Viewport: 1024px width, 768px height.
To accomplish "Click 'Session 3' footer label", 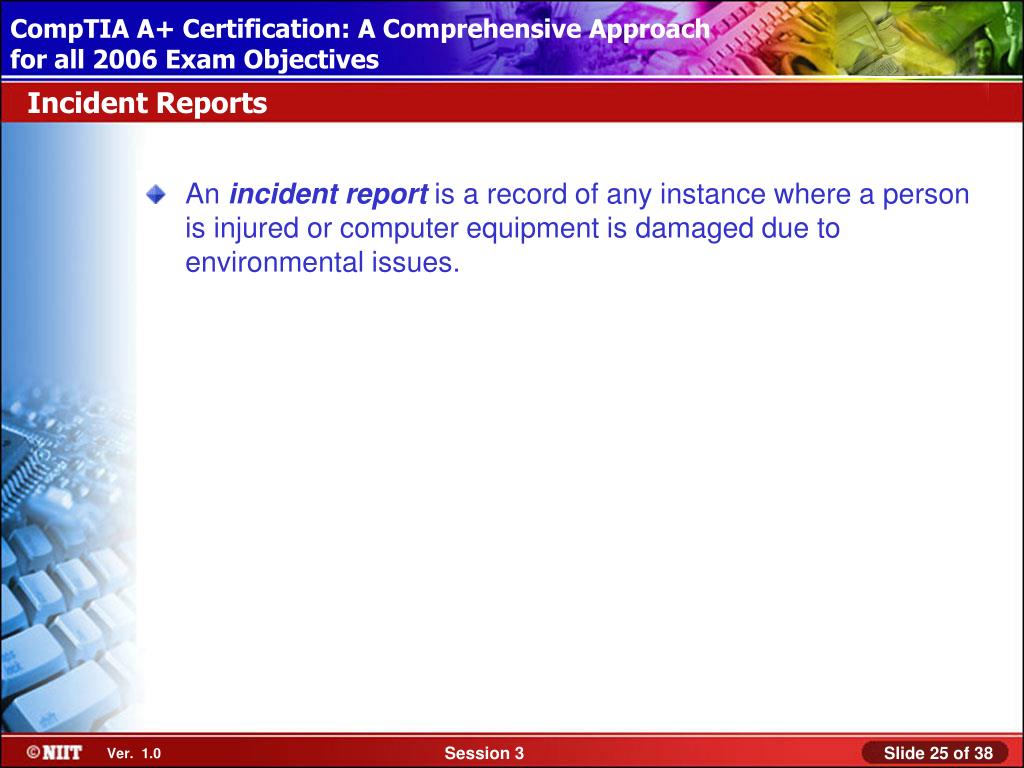I will [x=484, y=753].
